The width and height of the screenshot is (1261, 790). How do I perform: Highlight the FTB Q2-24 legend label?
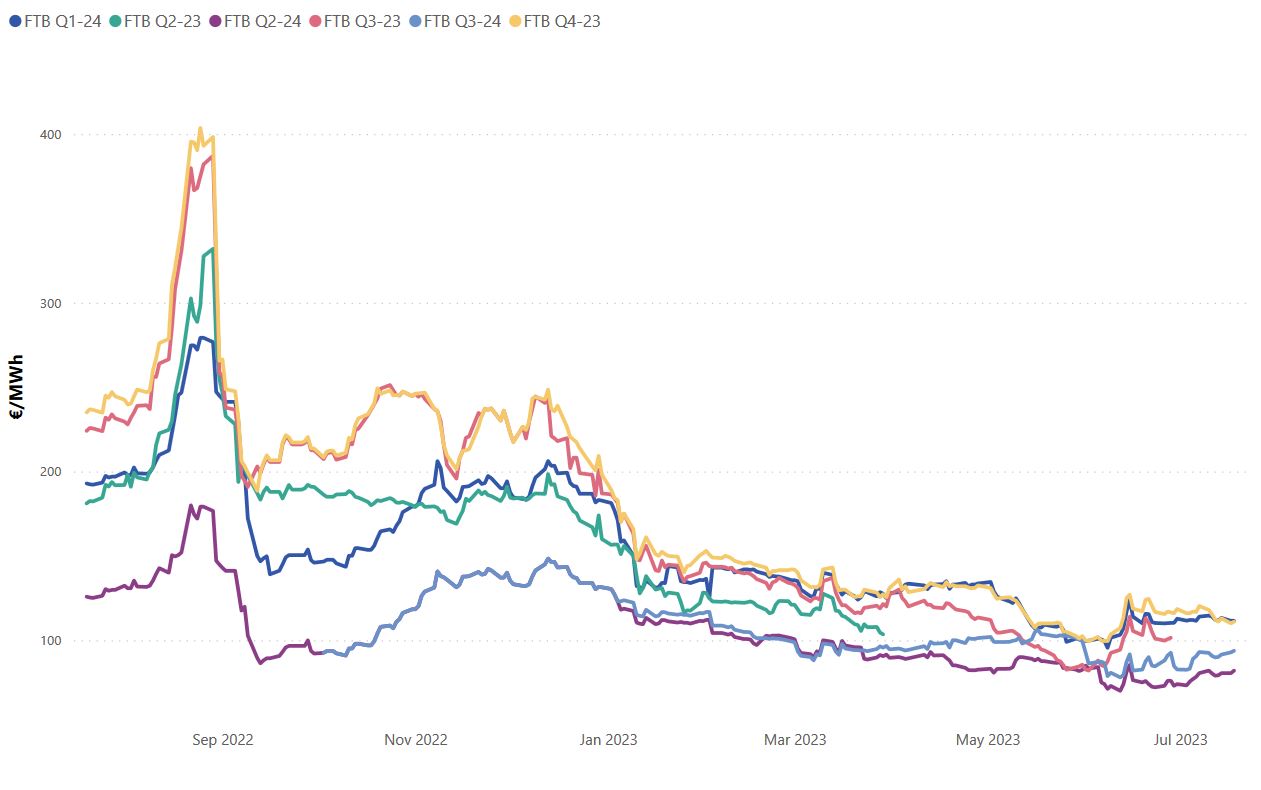[262, 21]
